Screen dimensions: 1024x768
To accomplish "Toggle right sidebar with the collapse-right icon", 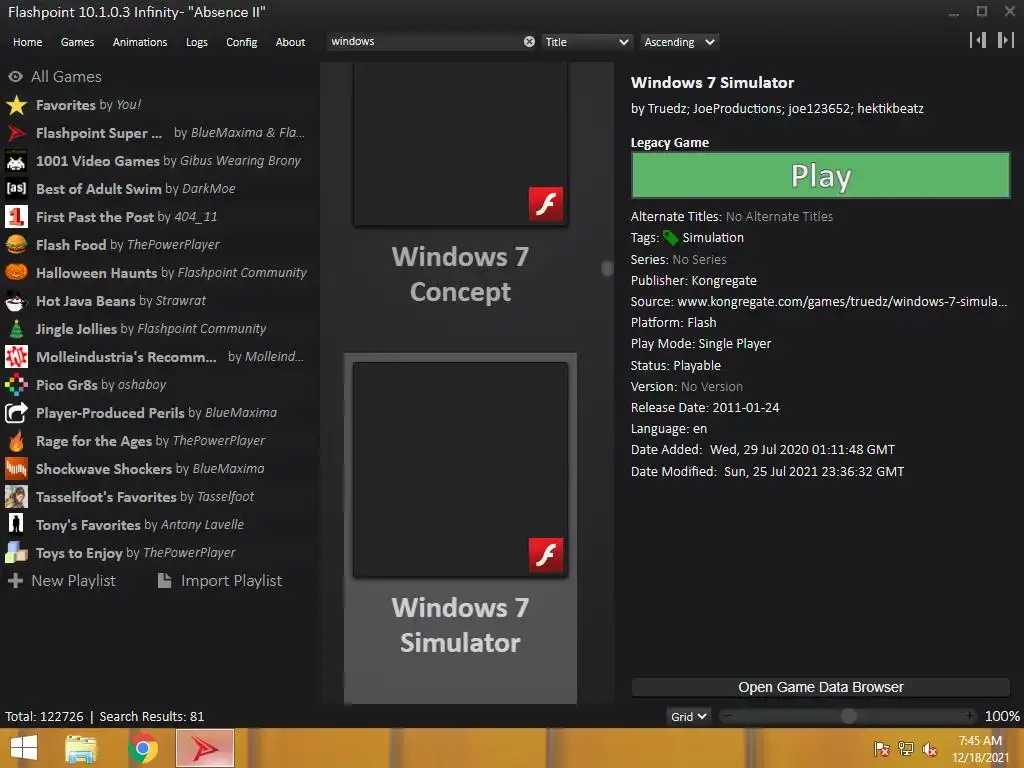I will pyautogui.click(x=1005, y=40).
